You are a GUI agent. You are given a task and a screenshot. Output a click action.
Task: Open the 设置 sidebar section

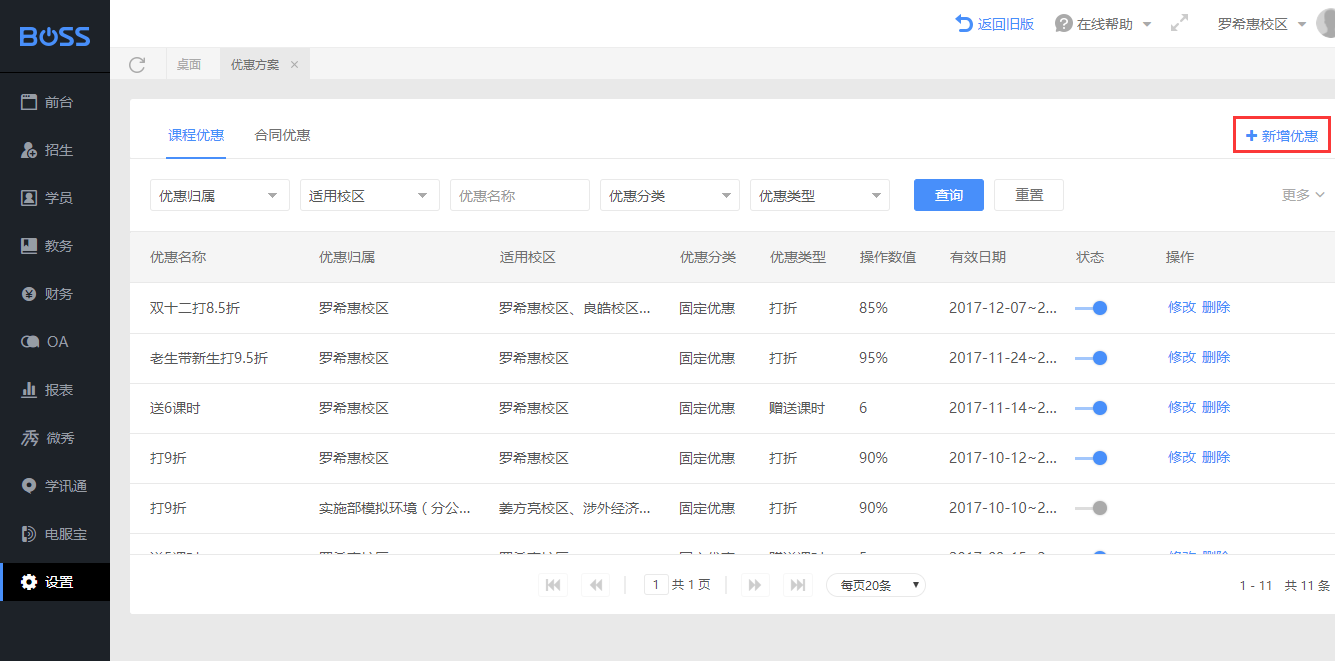pyautogui.click(x=55, y=582)
